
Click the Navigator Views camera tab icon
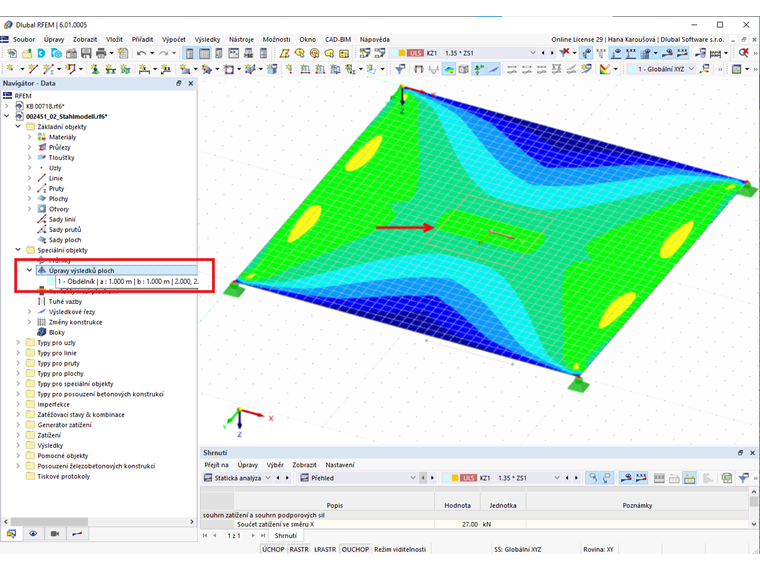[x=55, y=534]
